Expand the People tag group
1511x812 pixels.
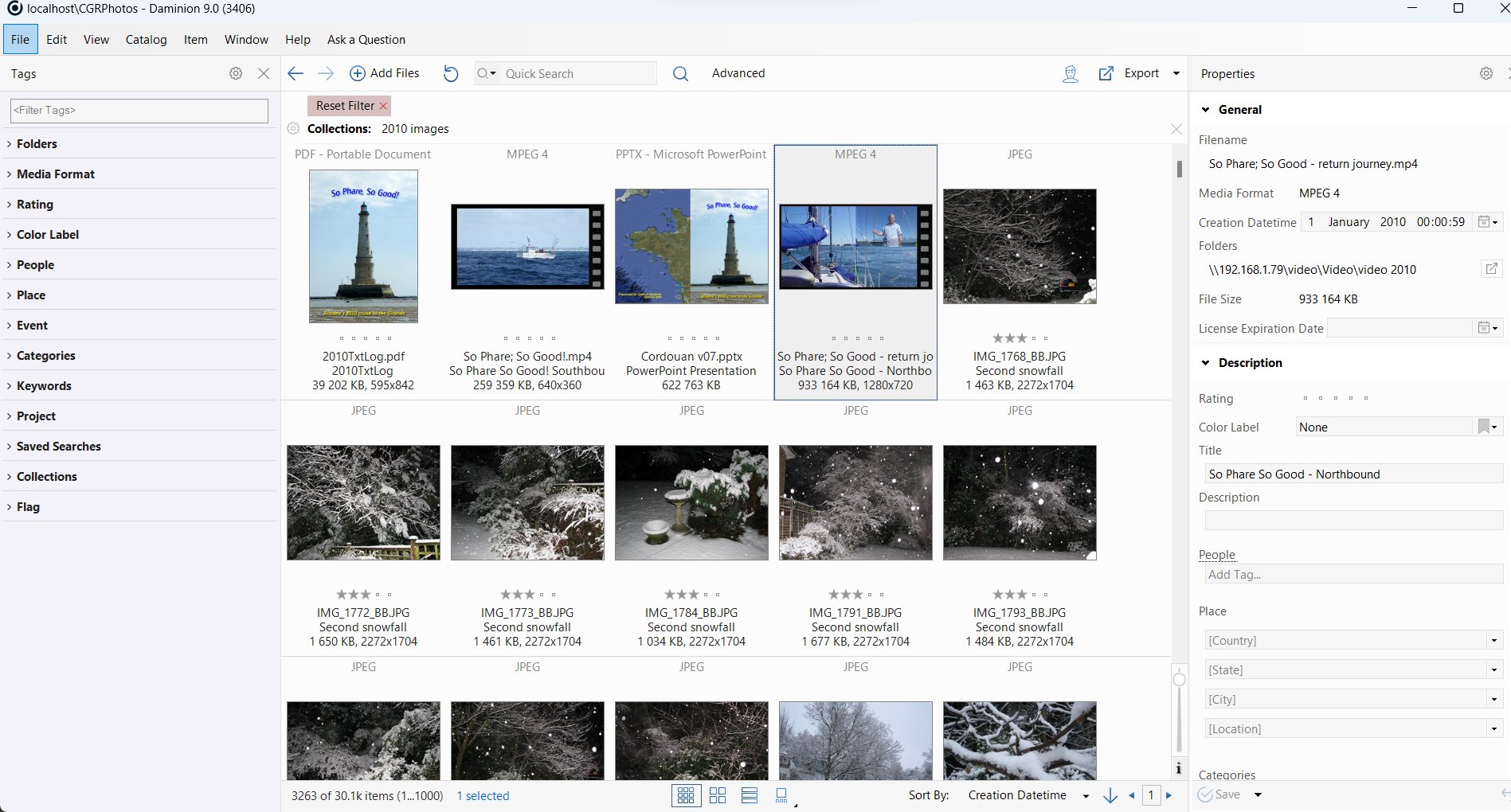(x=10, y=265)
